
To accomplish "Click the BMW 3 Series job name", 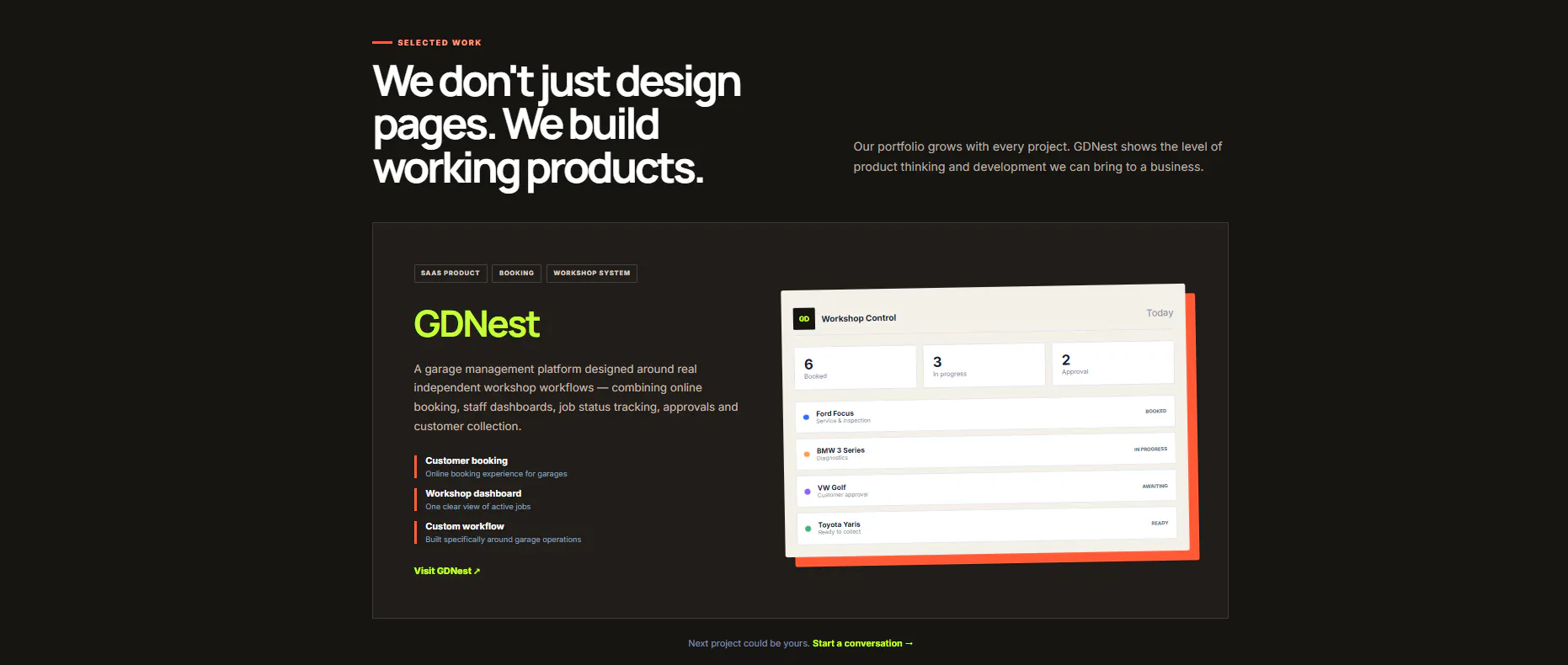I will [x=840, y=450].
